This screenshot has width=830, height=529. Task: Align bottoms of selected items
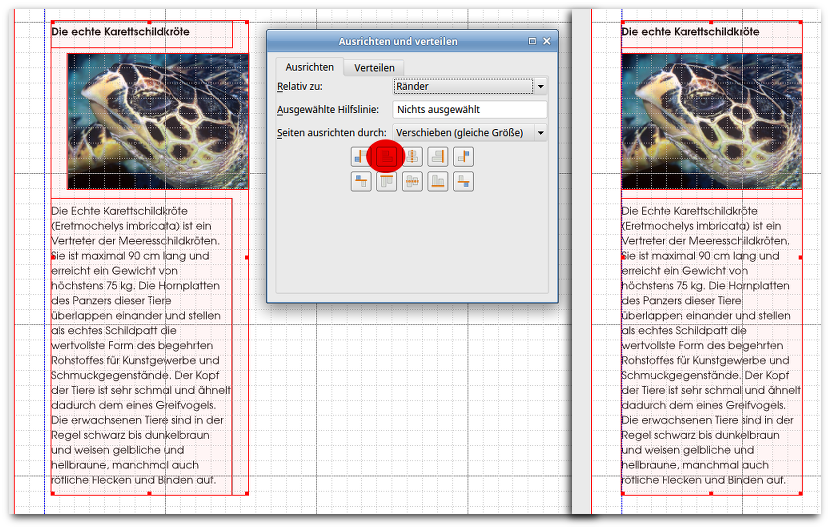point(438,181)
